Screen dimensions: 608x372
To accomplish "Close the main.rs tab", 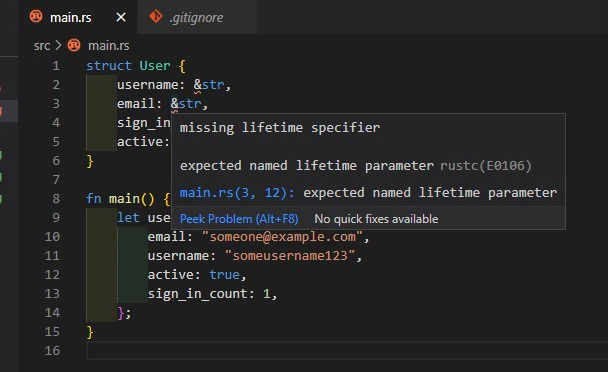I will click(121, 17).
